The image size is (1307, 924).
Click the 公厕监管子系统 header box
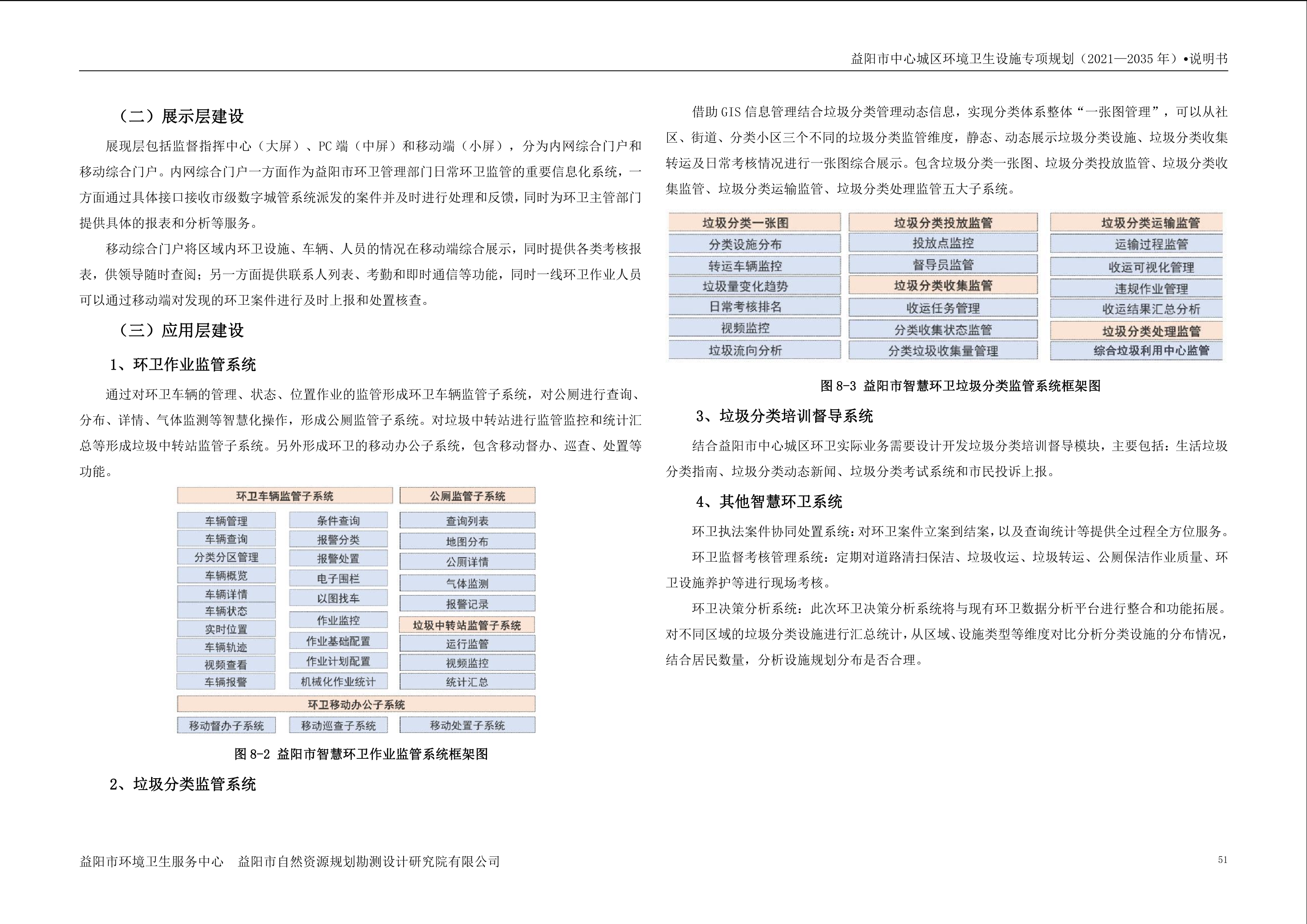tap(467, 496)
